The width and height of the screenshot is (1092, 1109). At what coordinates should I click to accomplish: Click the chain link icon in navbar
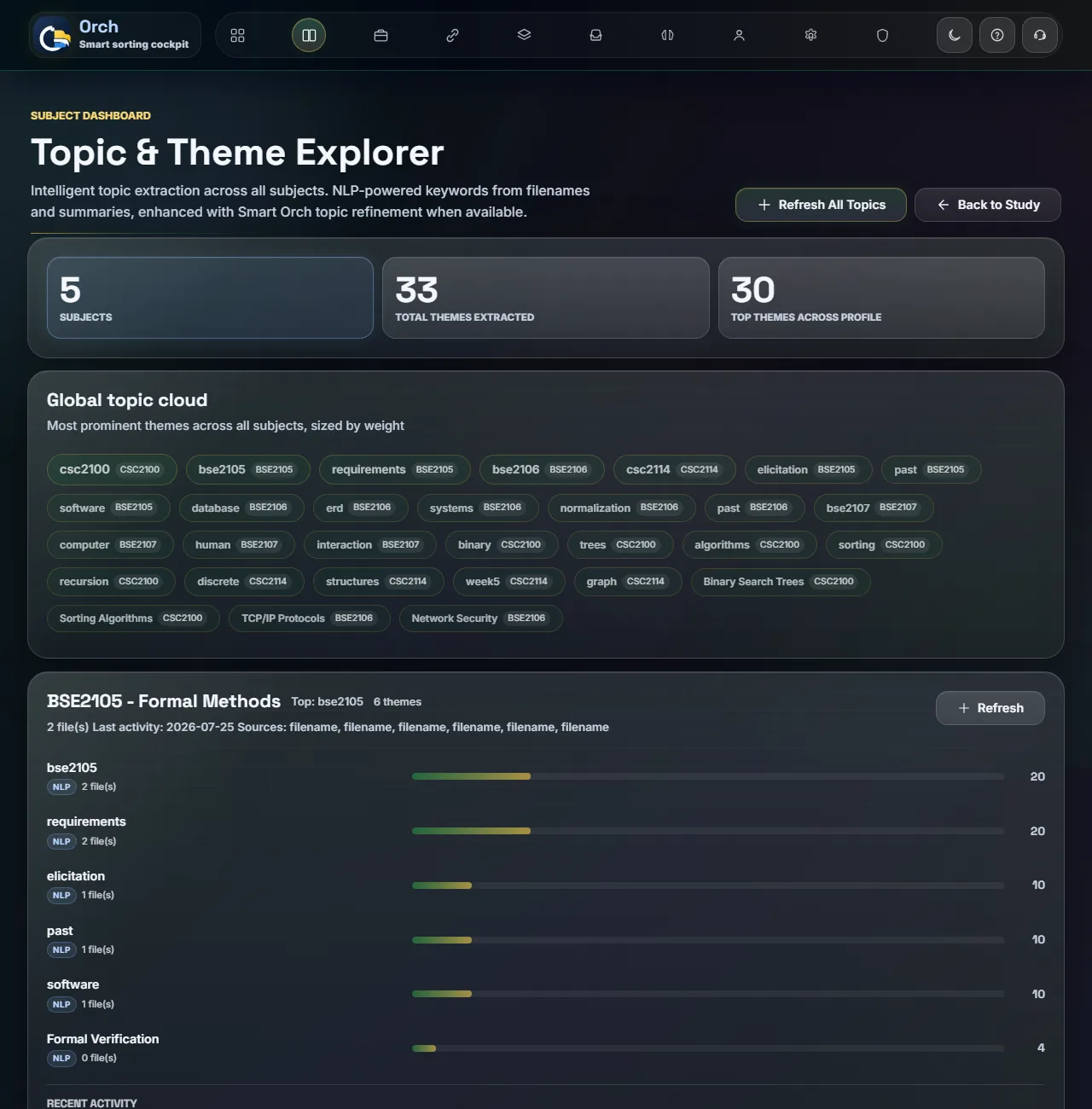[452, 35]
